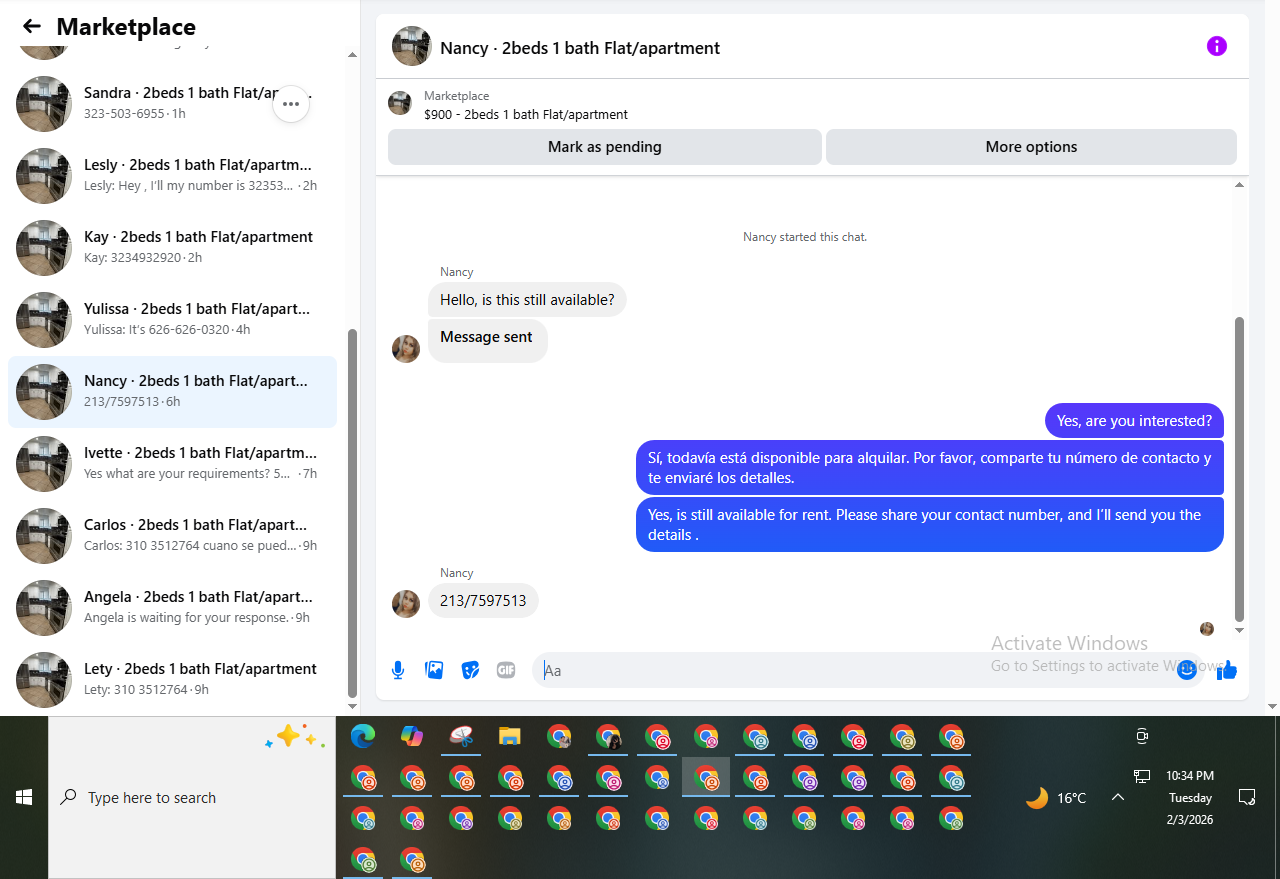Open Carlos's conversation

[x=172, y=535]
